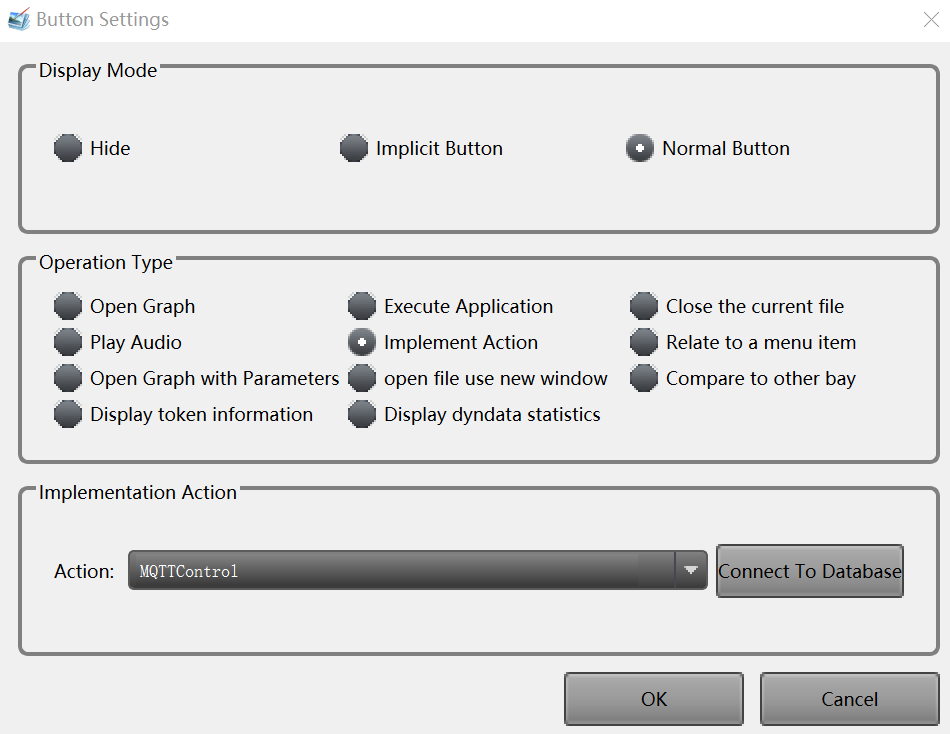Pick open file use new window
This screenshot has width=950, height=734.
(362, 379)
